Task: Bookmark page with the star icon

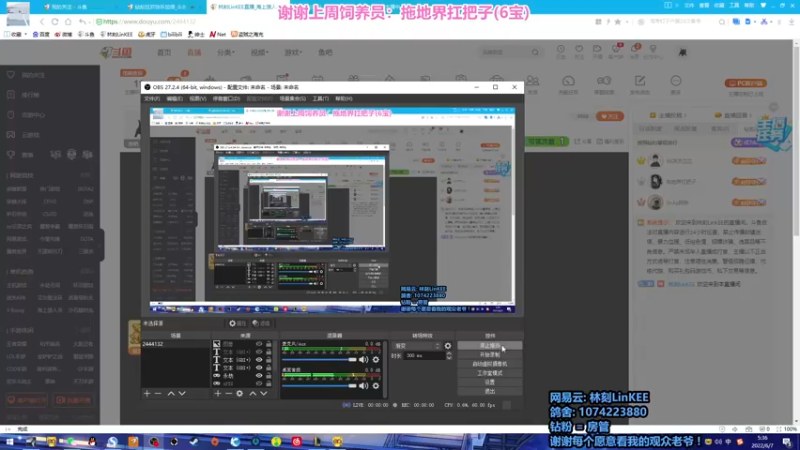Action: tap(618, 22)
